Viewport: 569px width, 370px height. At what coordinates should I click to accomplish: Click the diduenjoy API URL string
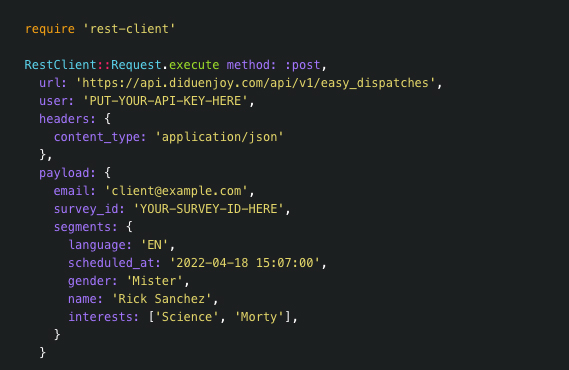(255, 83)
